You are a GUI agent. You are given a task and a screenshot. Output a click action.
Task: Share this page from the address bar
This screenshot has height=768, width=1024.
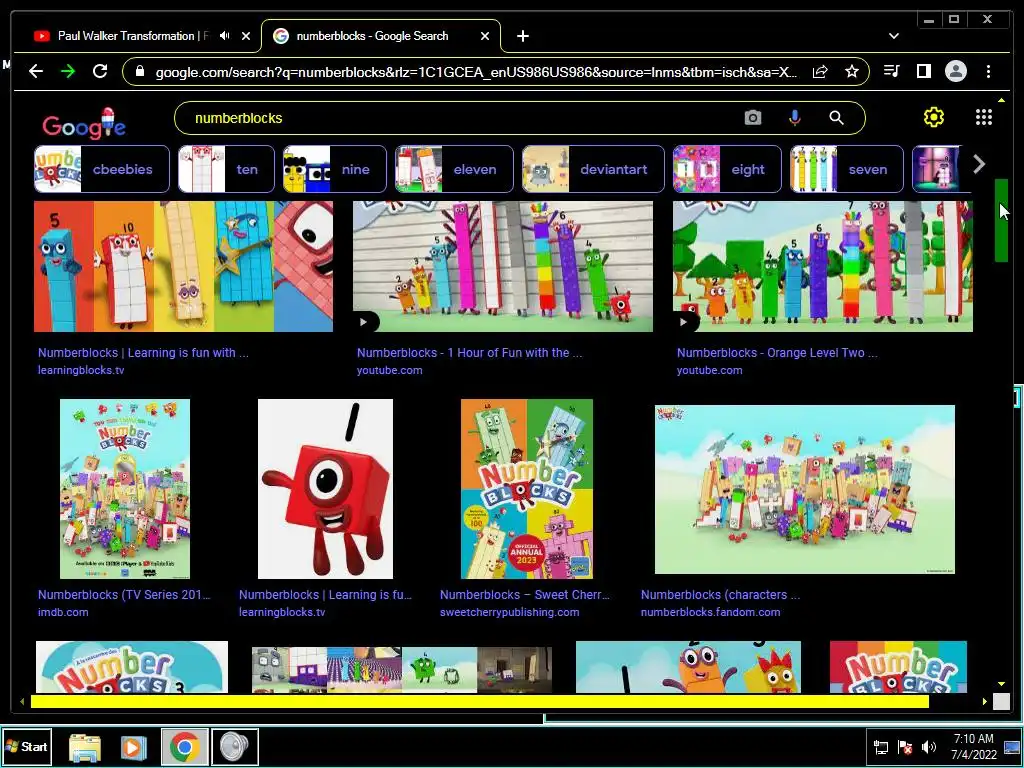[820, 71]
